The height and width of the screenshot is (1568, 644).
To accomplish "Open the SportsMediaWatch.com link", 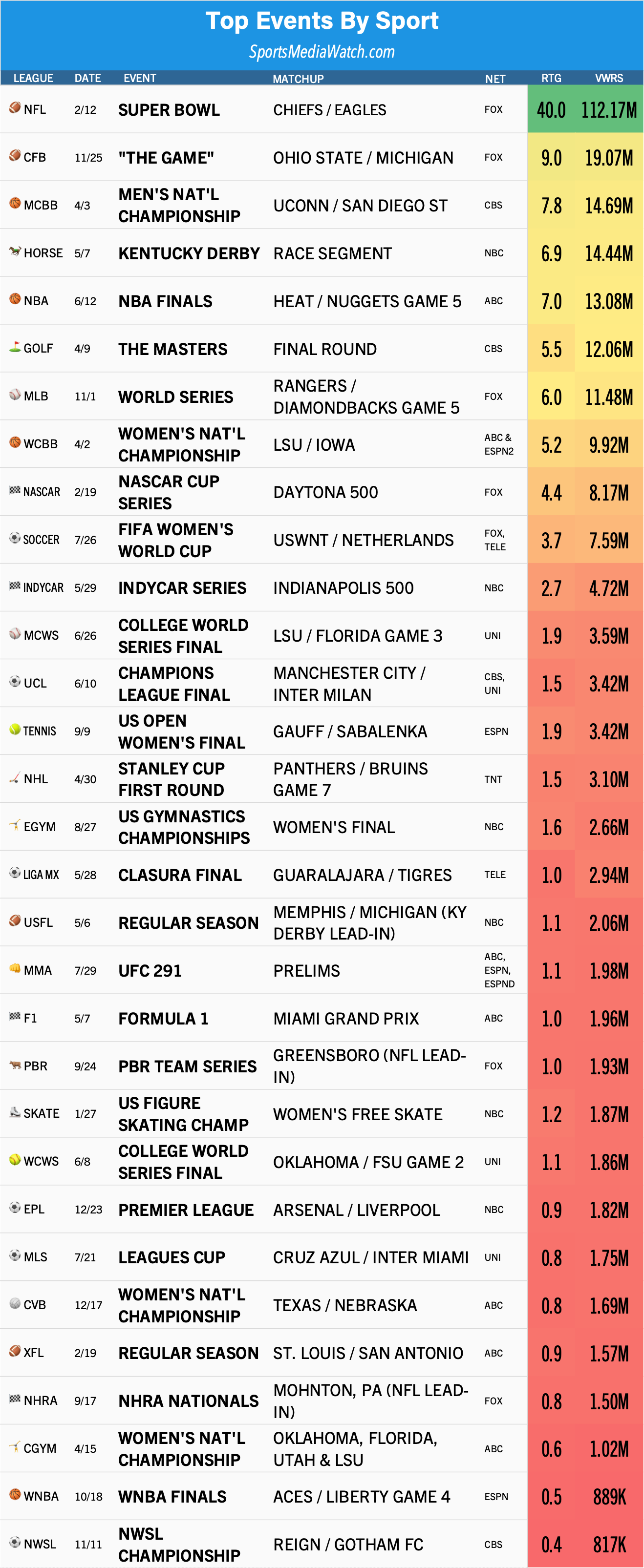I will (x=322, y=52).
